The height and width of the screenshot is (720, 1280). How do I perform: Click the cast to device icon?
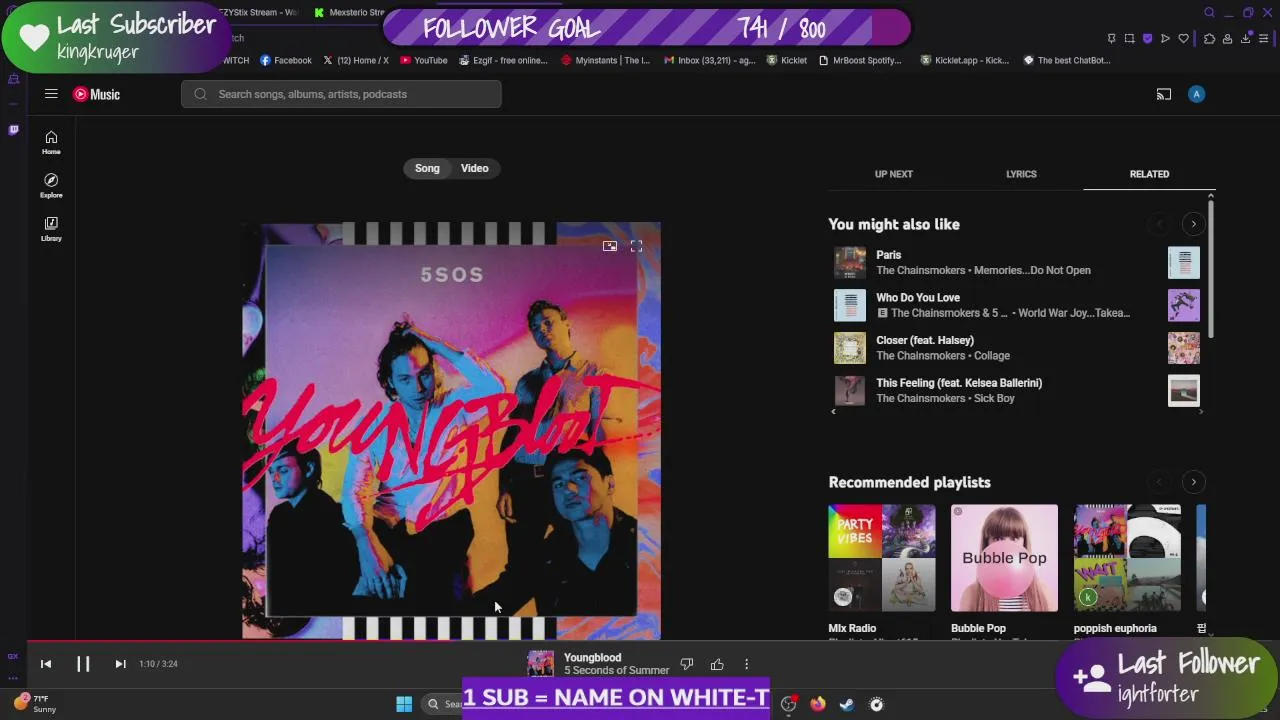pos(1164,94)
